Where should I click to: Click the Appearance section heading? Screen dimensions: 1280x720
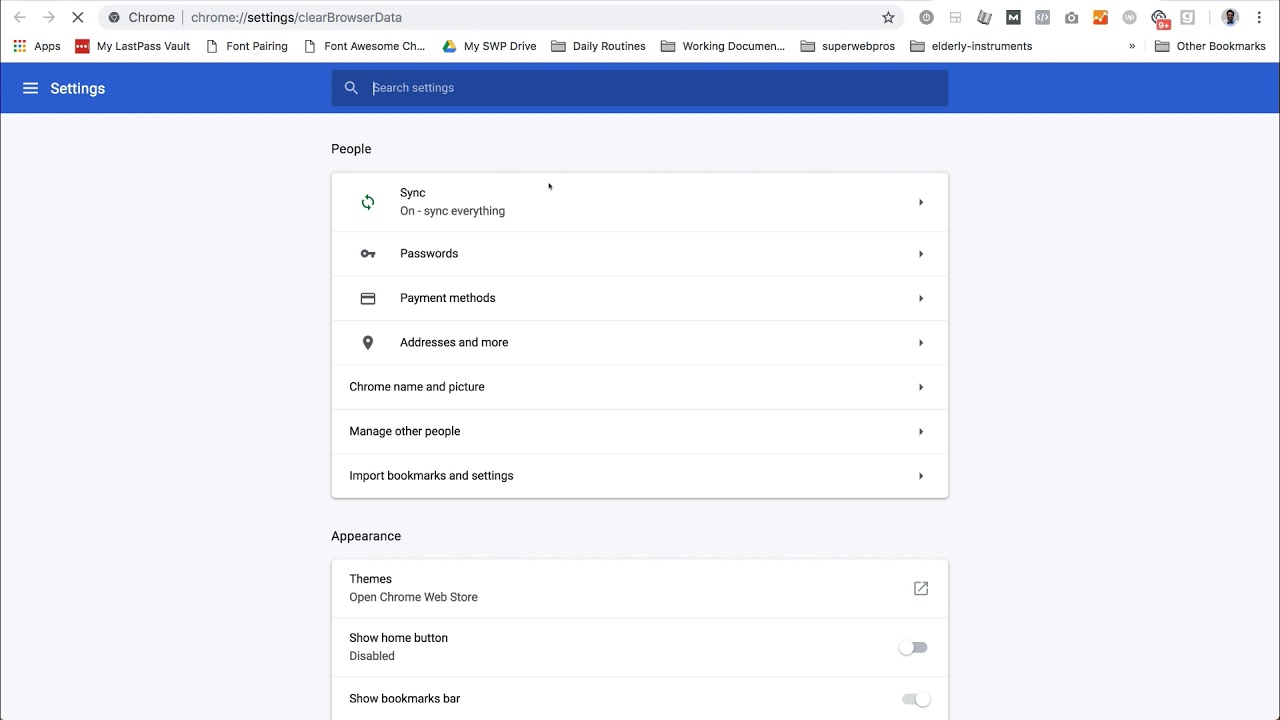click(x=366, y=536)
